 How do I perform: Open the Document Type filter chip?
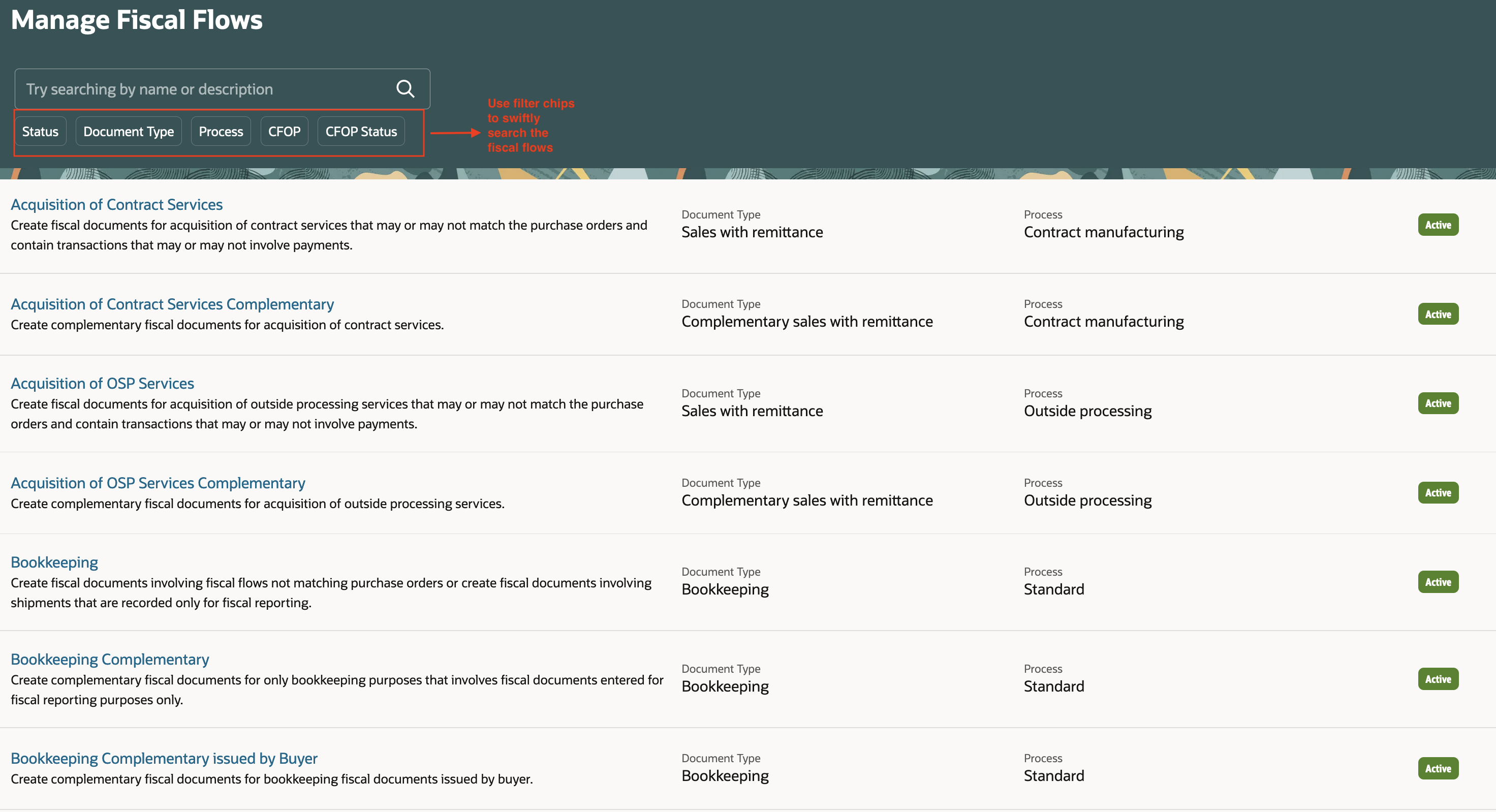[129, 132]
